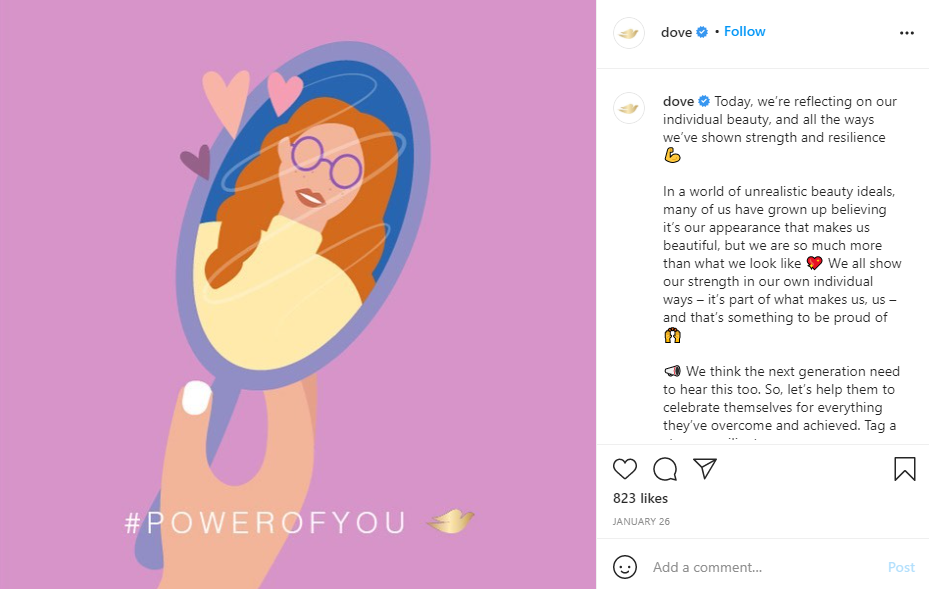Follow the dove account
The width and height of the screenshot is (929, 589).
(x=744, y=32)
